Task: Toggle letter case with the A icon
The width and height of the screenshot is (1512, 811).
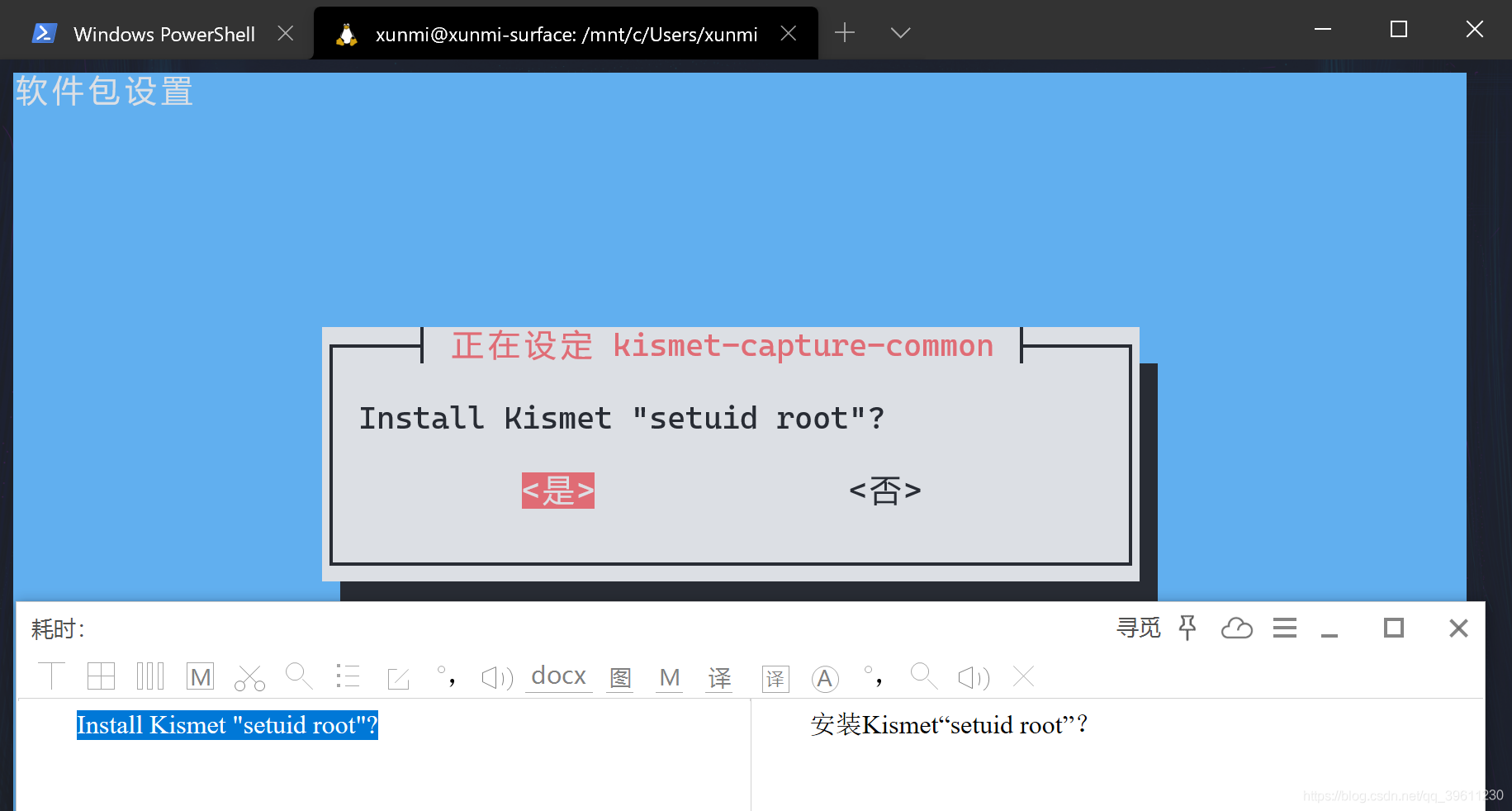Action: click(x=824, y=677)
